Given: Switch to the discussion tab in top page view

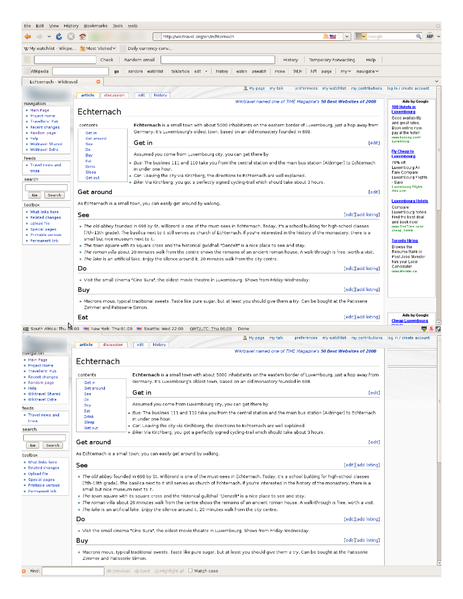Looking at the screenshot, I should 114,95.
